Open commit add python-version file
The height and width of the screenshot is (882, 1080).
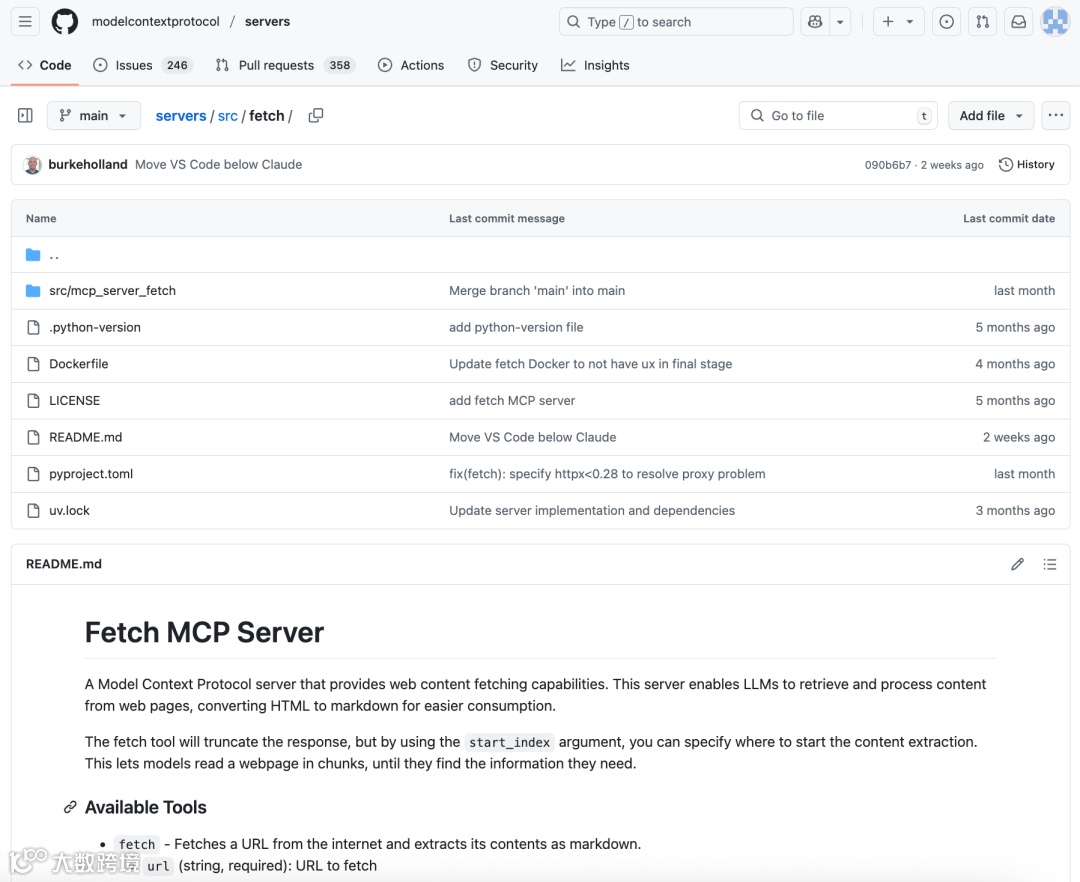coord(516,327)
